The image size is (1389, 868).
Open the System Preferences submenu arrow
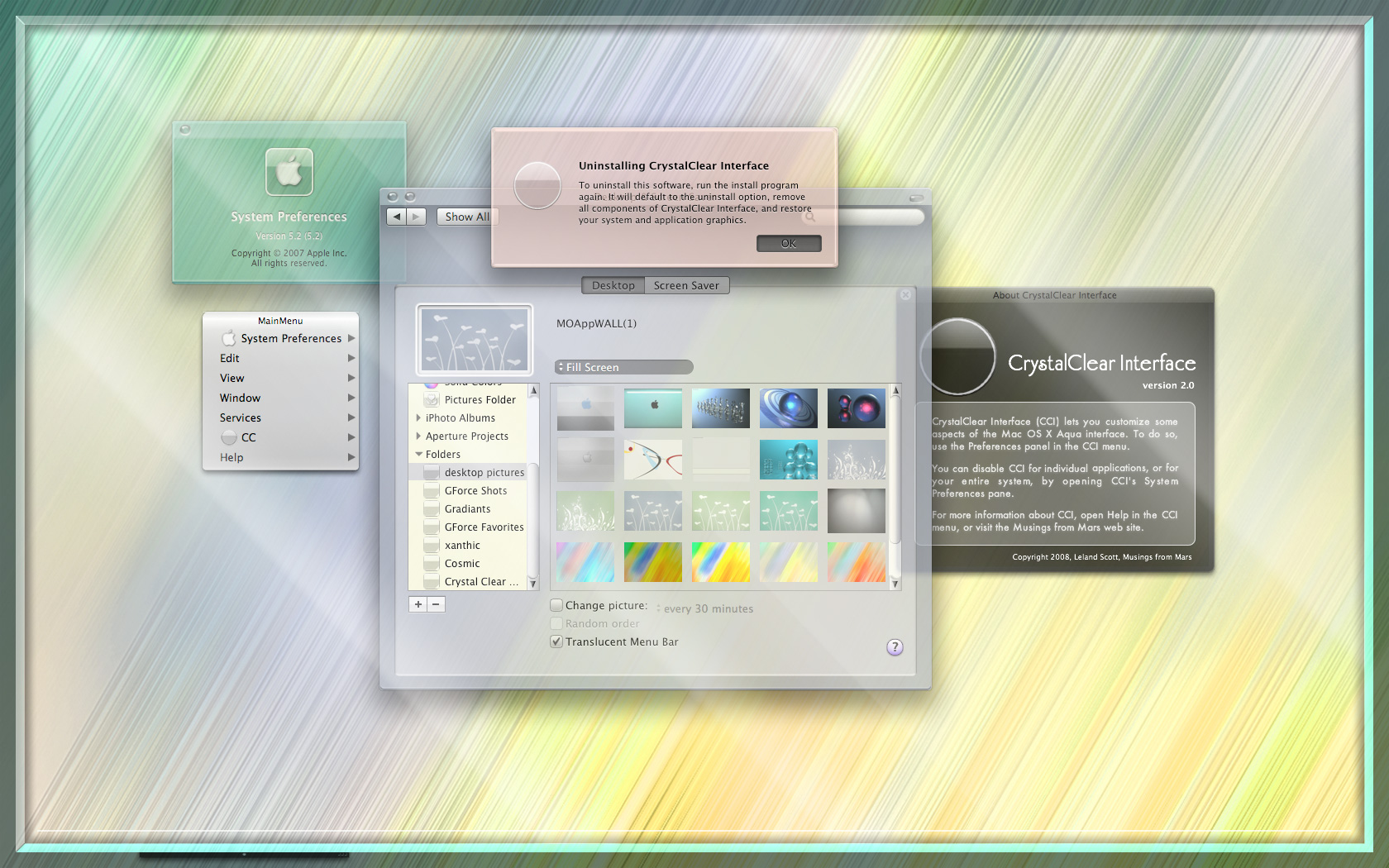351,338
